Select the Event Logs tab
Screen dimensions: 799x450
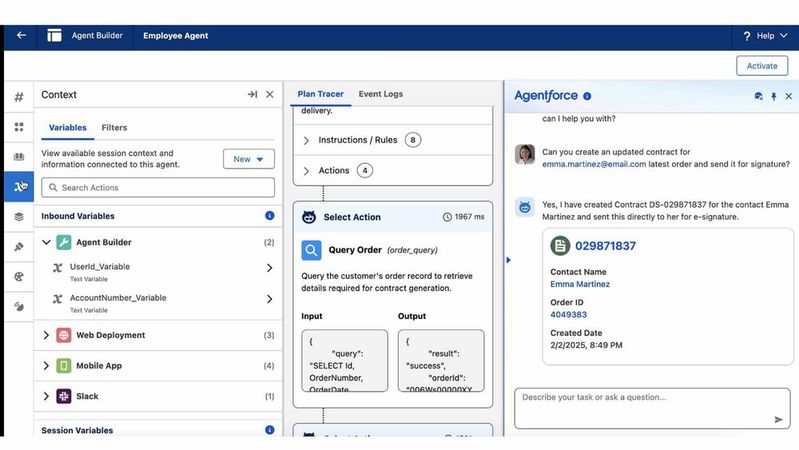(381, 94)
